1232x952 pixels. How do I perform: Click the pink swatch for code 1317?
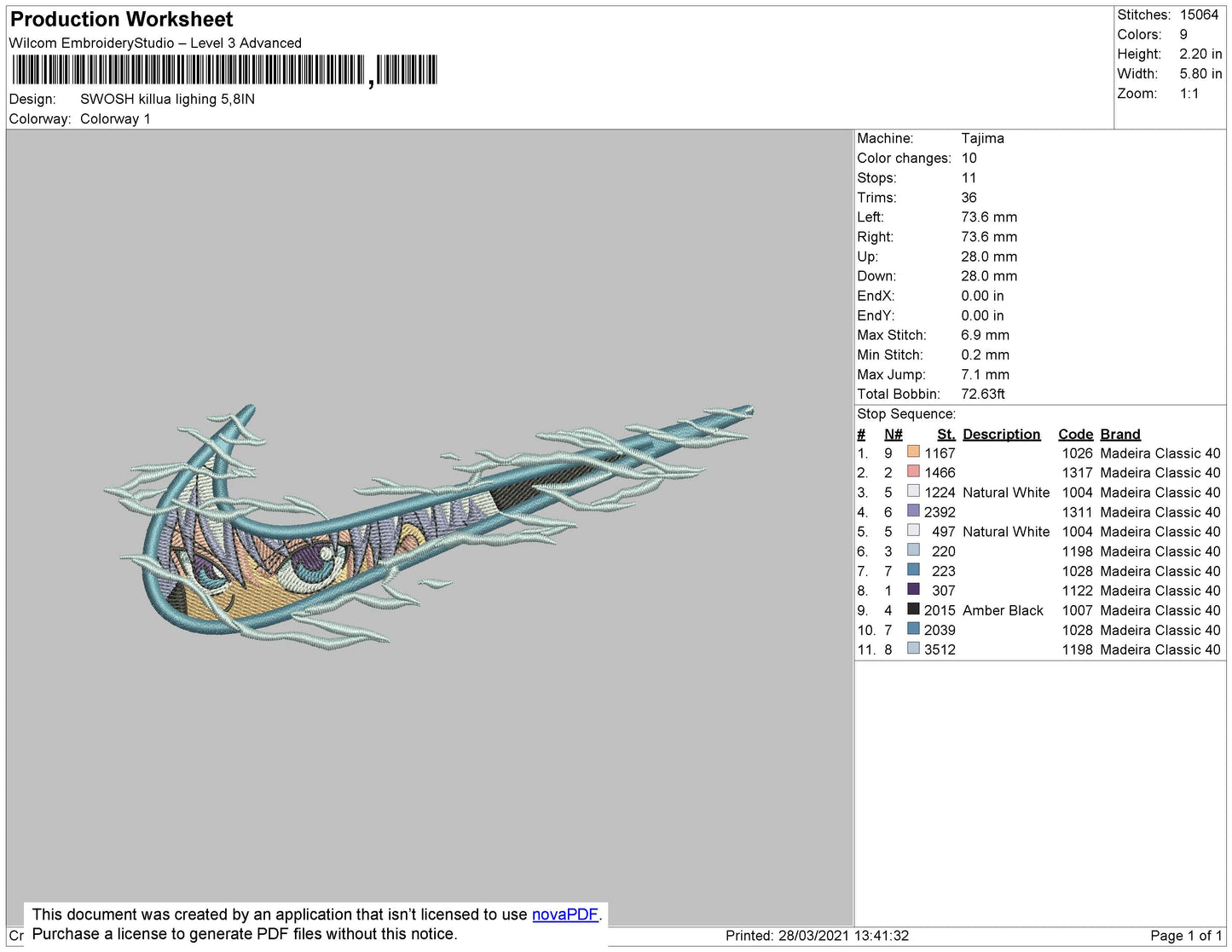[913, 471]
